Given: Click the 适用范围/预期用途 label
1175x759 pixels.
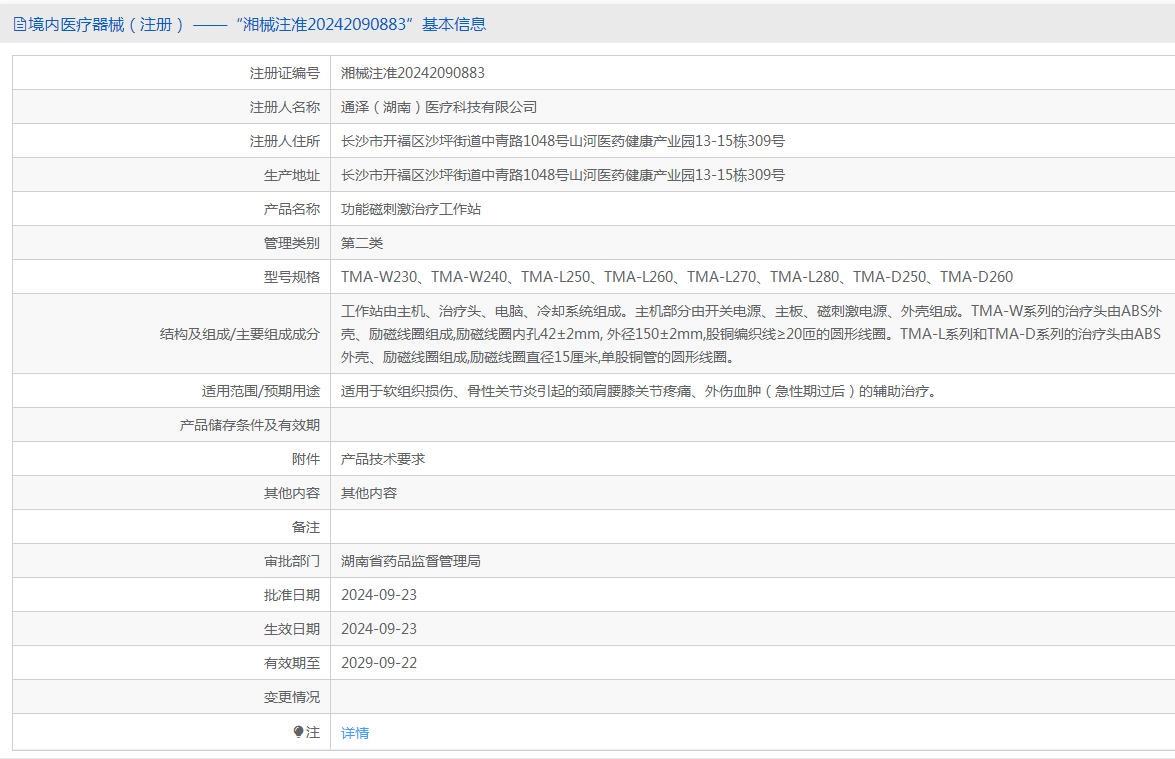Looking at the screenshot, I should (261, 391).
